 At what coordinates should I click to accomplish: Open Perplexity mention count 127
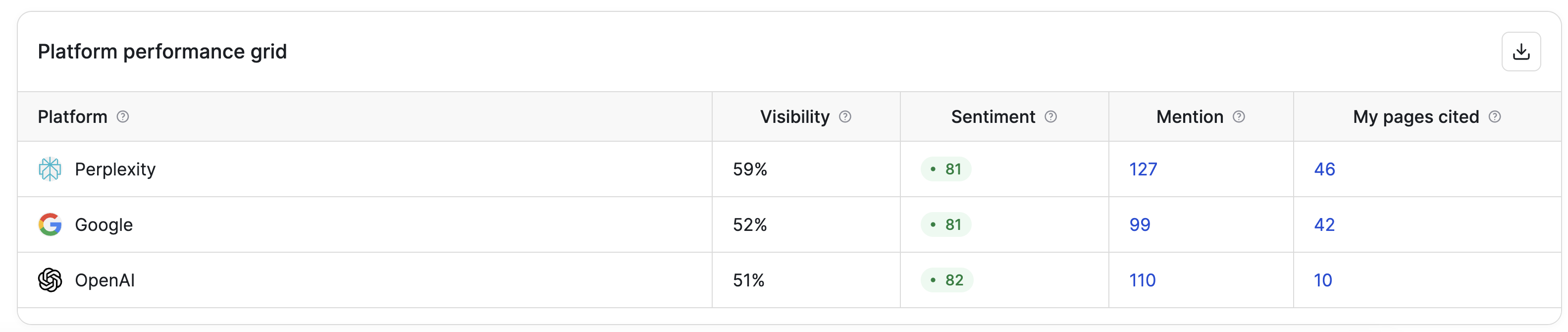click(x=1143, y=169)
